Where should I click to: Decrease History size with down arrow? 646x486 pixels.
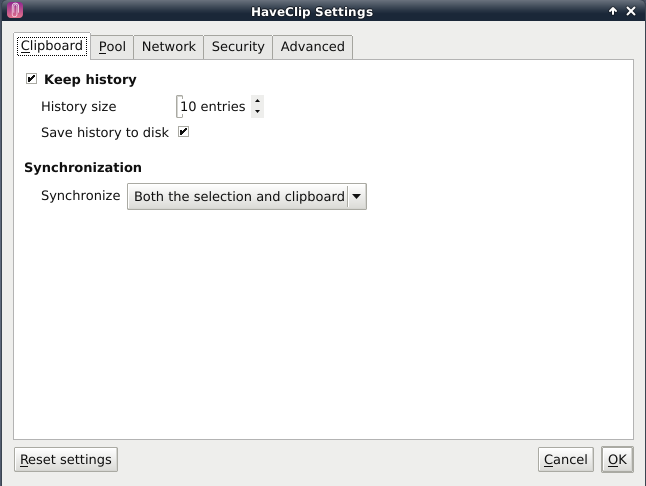pos(258,111)
